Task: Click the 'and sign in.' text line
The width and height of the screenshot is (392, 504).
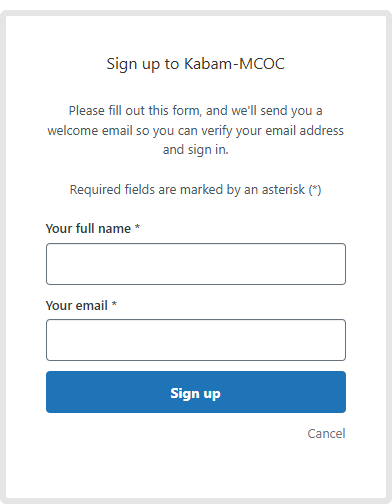Action: [x=196, y=150]
